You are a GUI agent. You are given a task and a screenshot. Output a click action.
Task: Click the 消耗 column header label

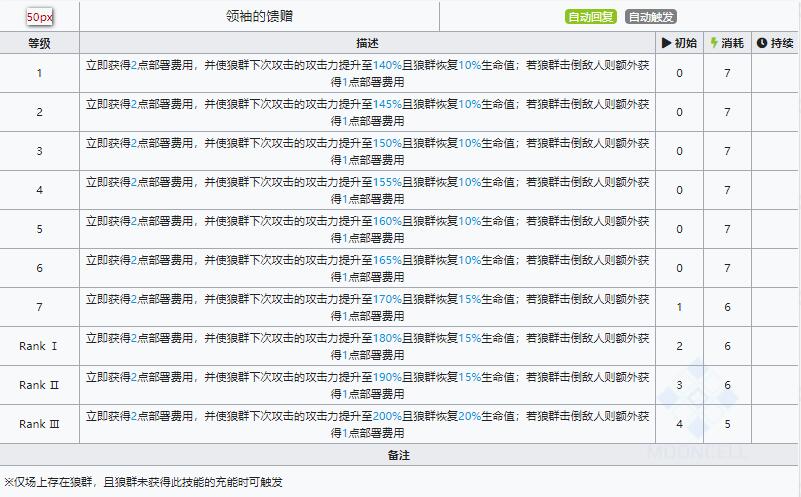(x=733, y=43)
